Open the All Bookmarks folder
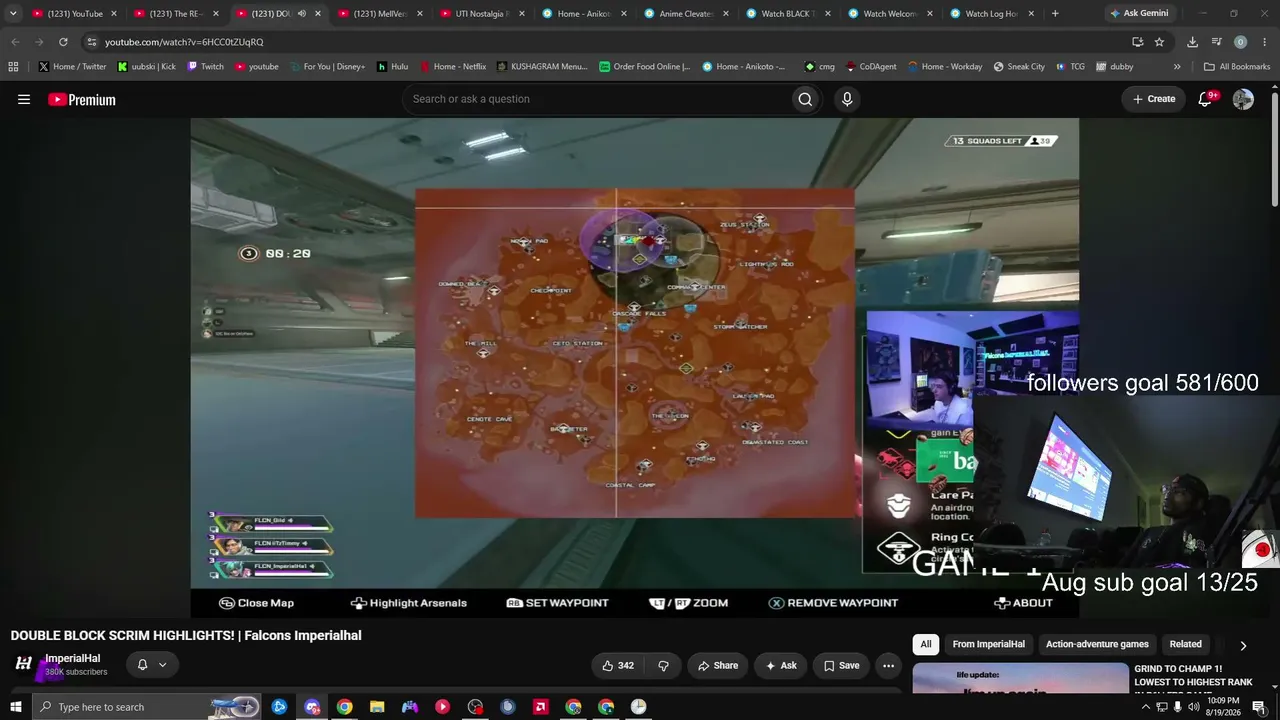The width and height of the screenshot is (1280, 720). pos(1236,67)
